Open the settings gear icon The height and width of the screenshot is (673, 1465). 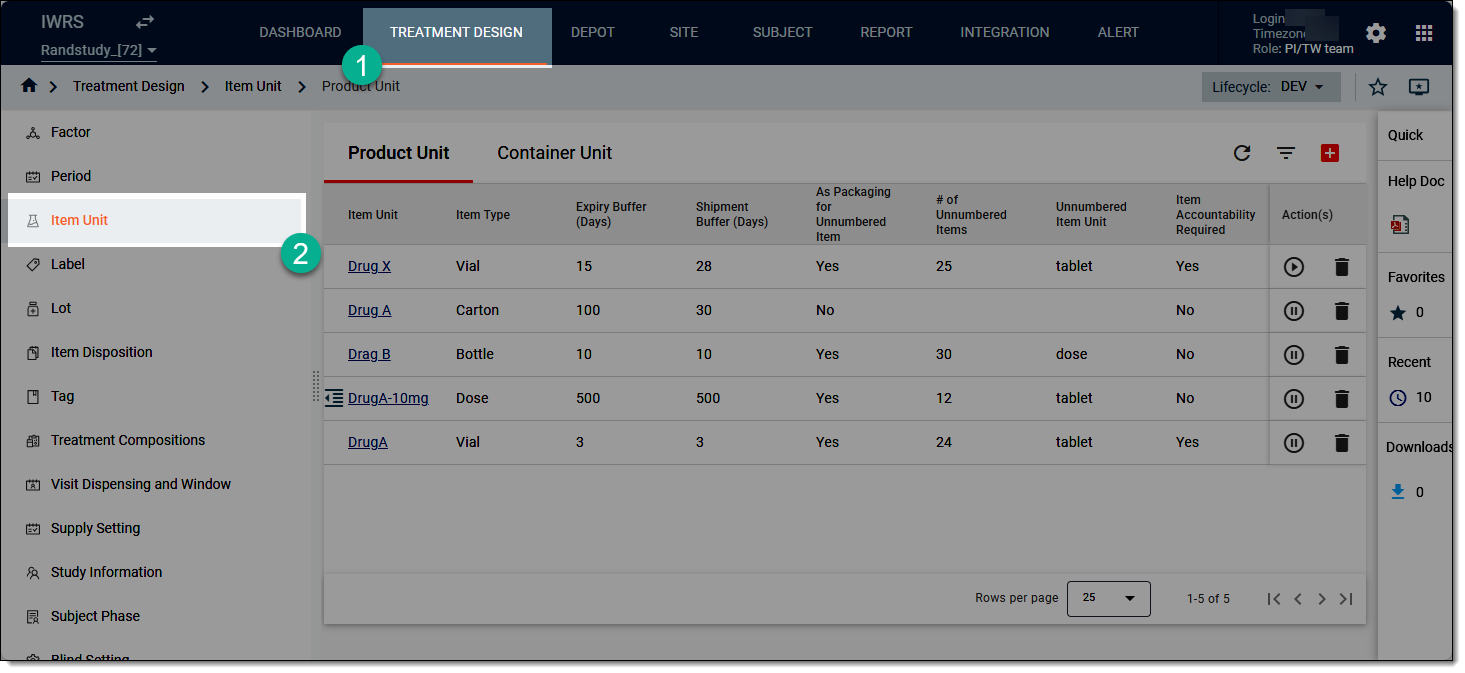coord(1376,33)
